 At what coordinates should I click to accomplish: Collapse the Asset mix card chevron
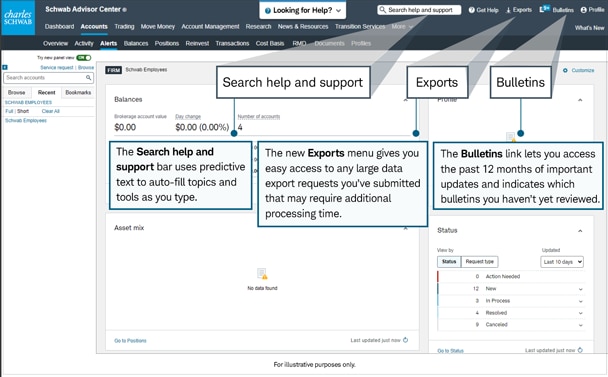(x=406, y=228)
